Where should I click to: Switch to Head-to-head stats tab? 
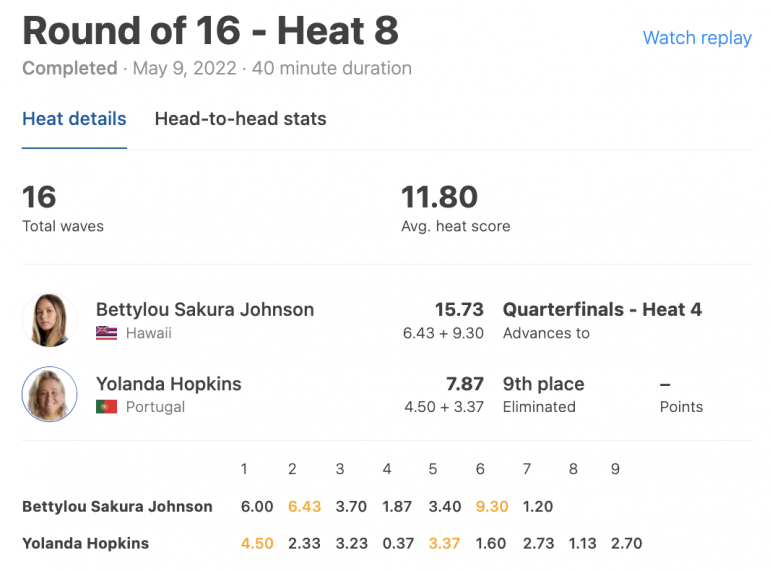[241, 119]
